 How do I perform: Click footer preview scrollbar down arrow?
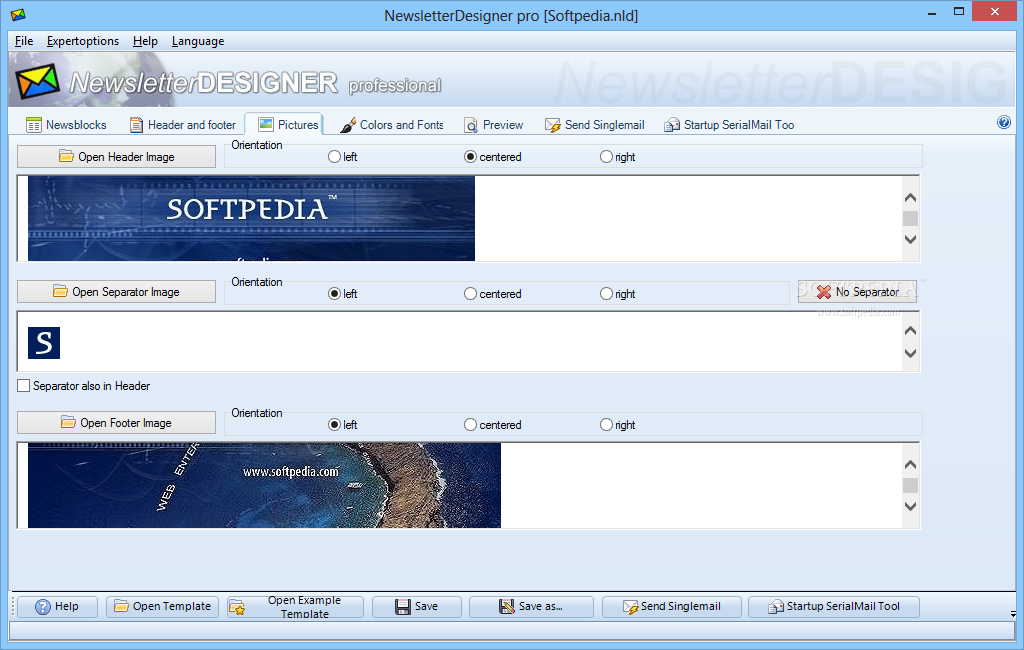tap(910, 506)
